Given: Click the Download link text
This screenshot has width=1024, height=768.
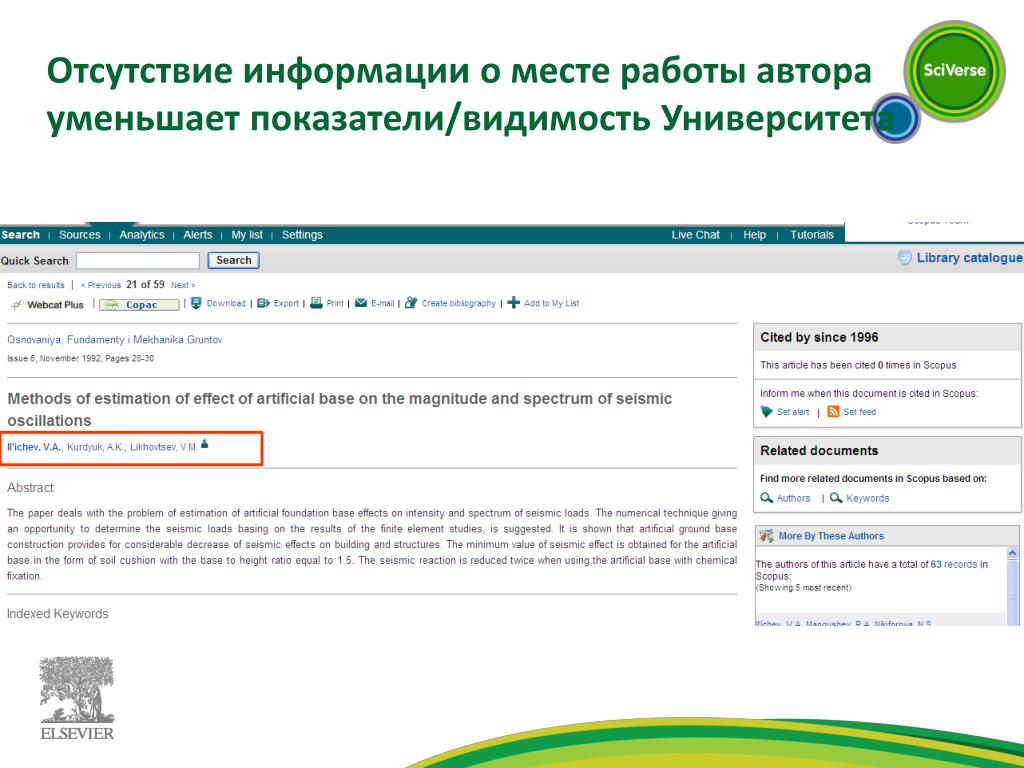Looking at the screenshot, I should (x=226, y=303).
